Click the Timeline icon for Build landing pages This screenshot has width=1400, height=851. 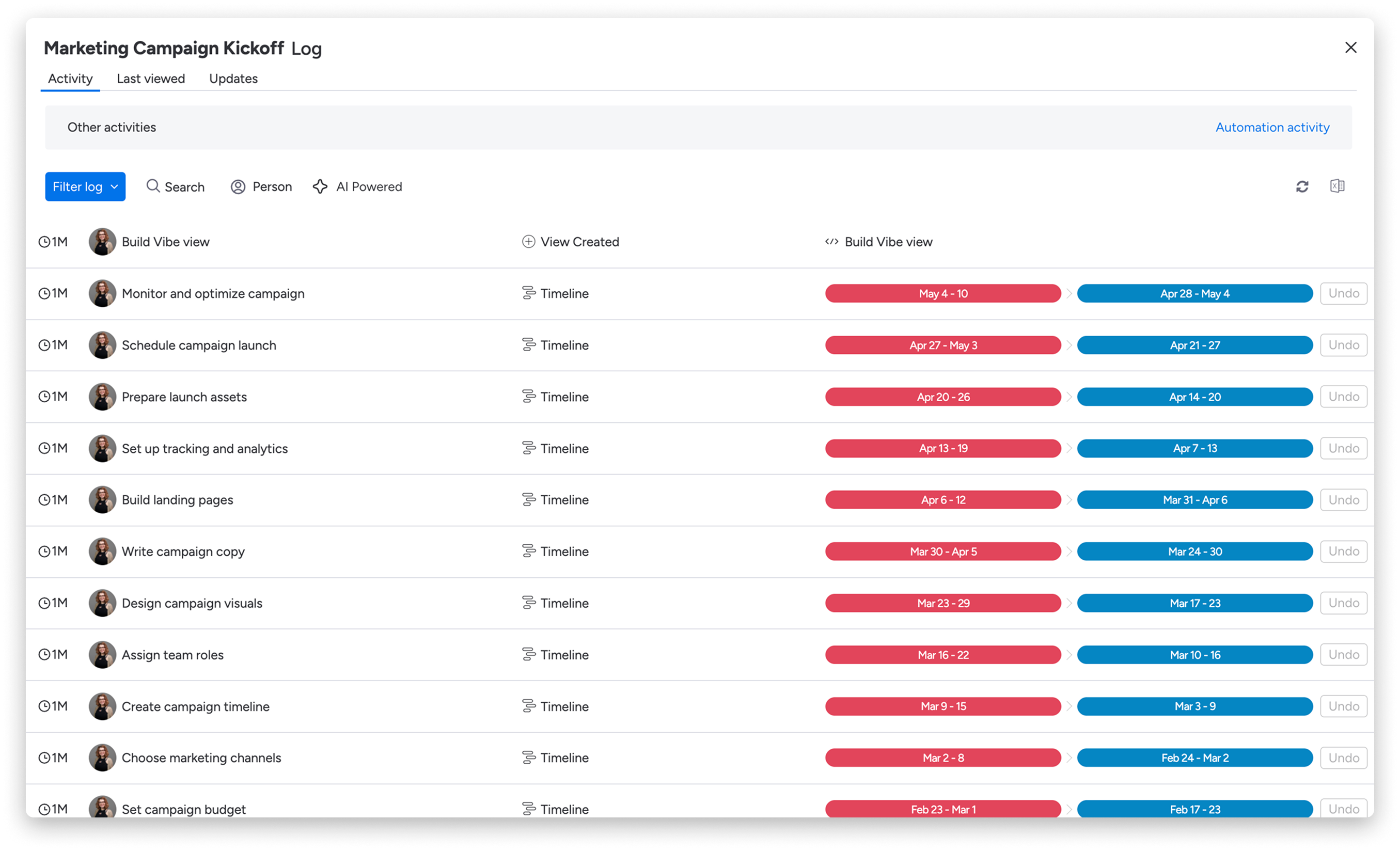click(528, 499)
